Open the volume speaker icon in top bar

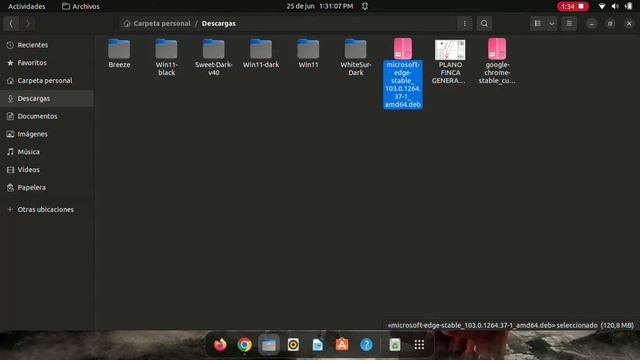click(x=615, y=6)
